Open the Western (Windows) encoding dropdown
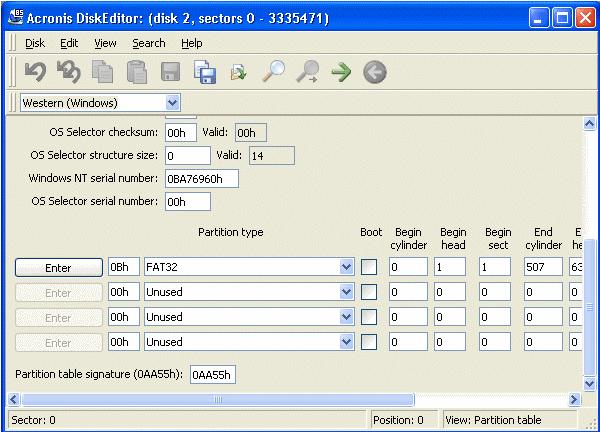Viewport: 600px width, 432px height. coord(173,103)
